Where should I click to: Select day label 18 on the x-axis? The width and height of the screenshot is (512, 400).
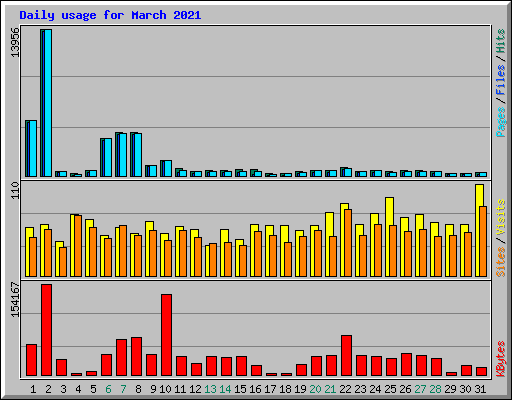coord(285,389)
